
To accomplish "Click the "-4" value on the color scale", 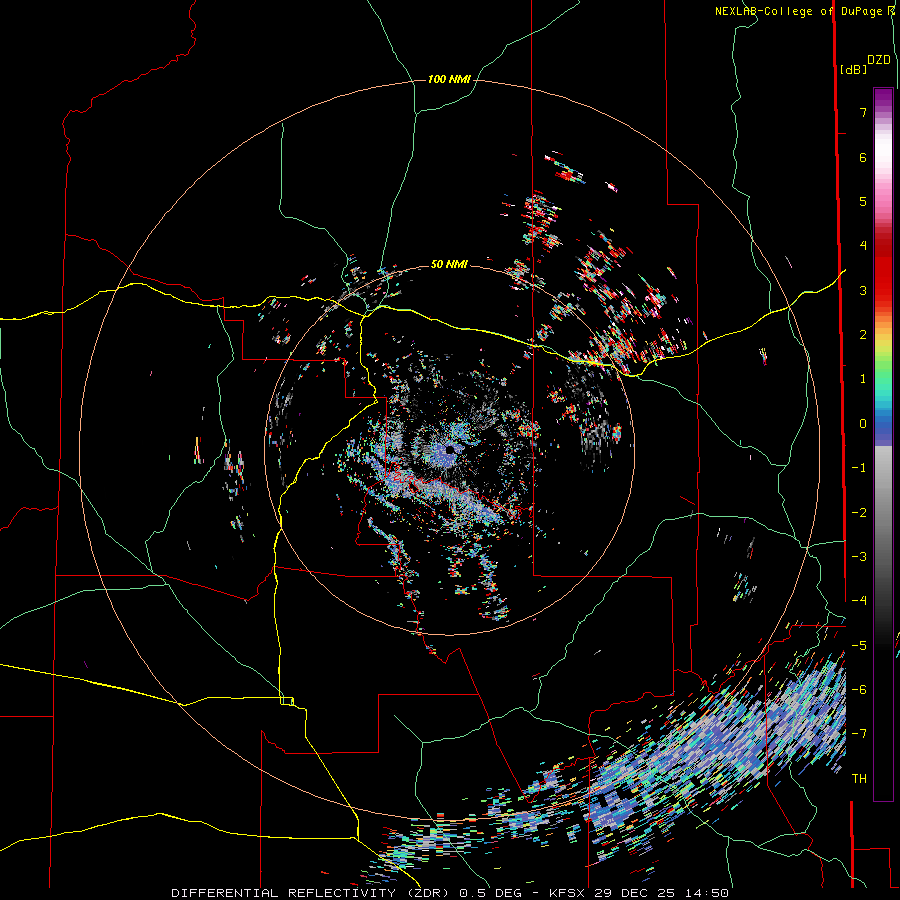I will 859,601.
